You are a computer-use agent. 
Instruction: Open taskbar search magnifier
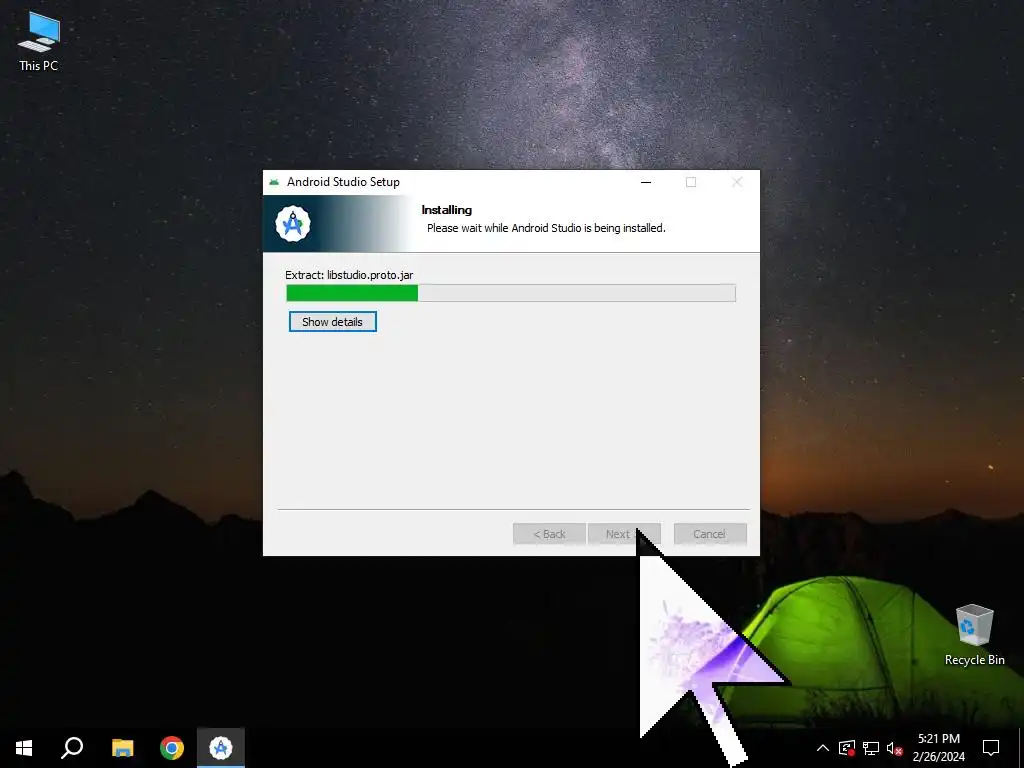[72, 748]
